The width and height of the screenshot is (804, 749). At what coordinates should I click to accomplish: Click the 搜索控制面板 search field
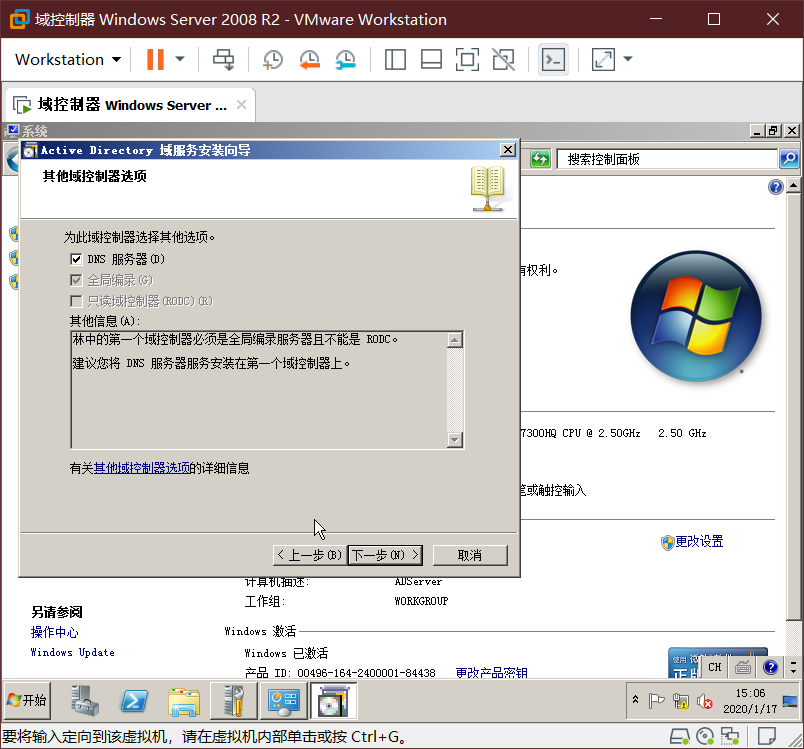667,159
